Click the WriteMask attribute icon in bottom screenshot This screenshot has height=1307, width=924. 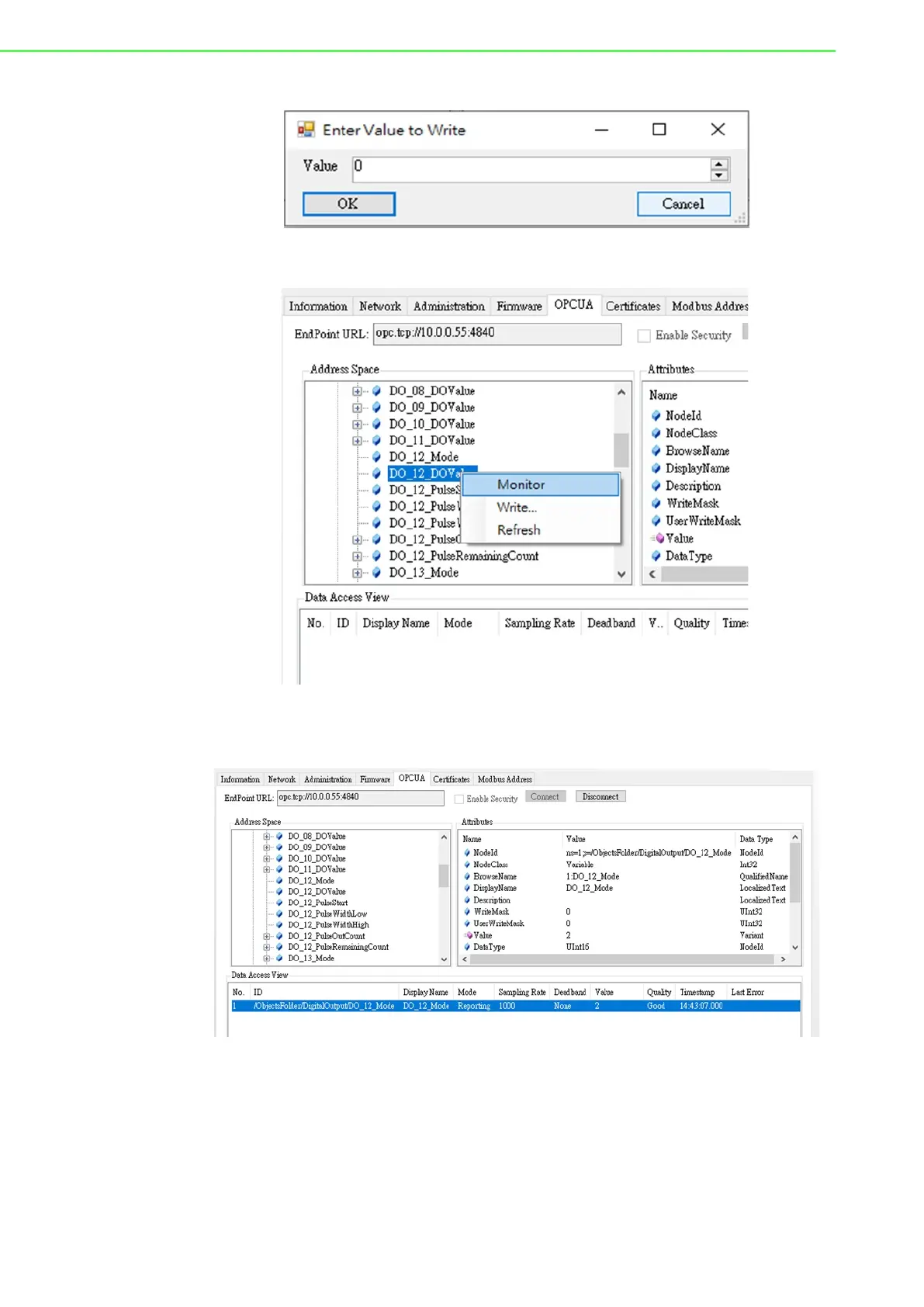(x=467, y=912)
